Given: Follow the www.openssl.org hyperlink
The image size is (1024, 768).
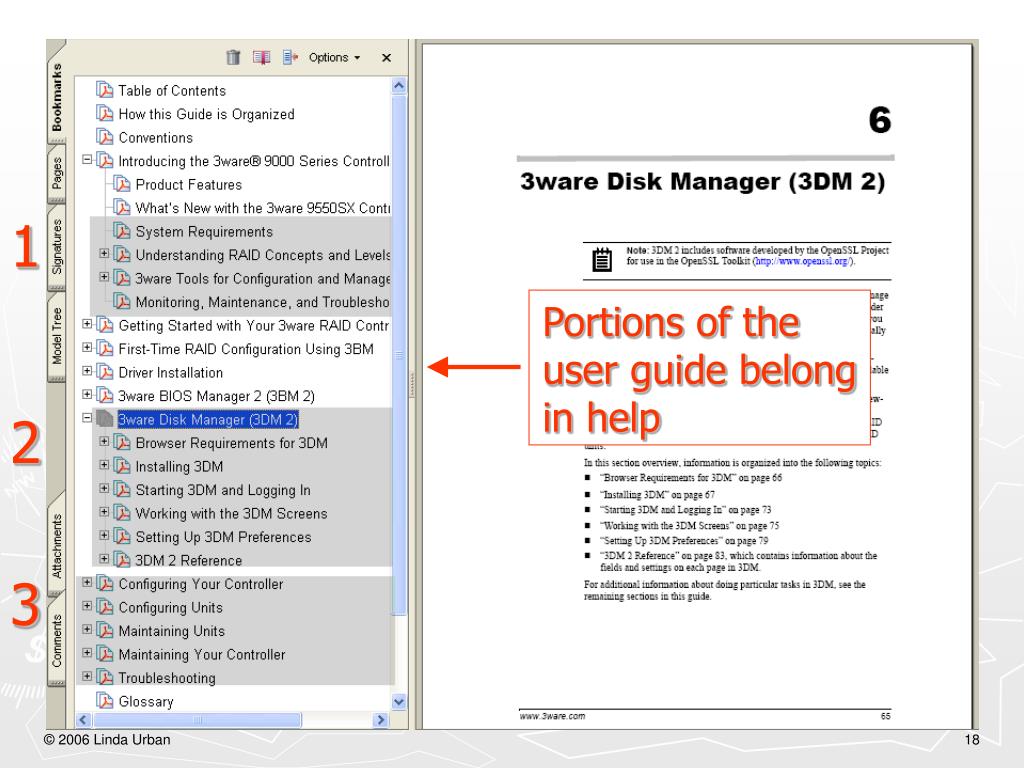Looking at the screenshot, I should tap(802, 261).
